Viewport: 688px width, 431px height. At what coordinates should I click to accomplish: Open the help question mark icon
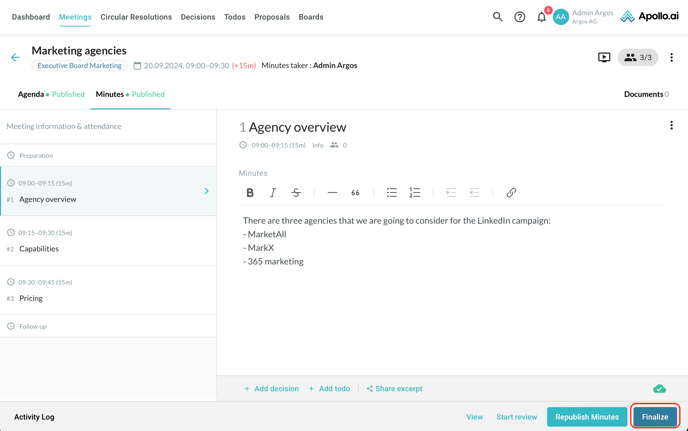(x=519, y=17)
